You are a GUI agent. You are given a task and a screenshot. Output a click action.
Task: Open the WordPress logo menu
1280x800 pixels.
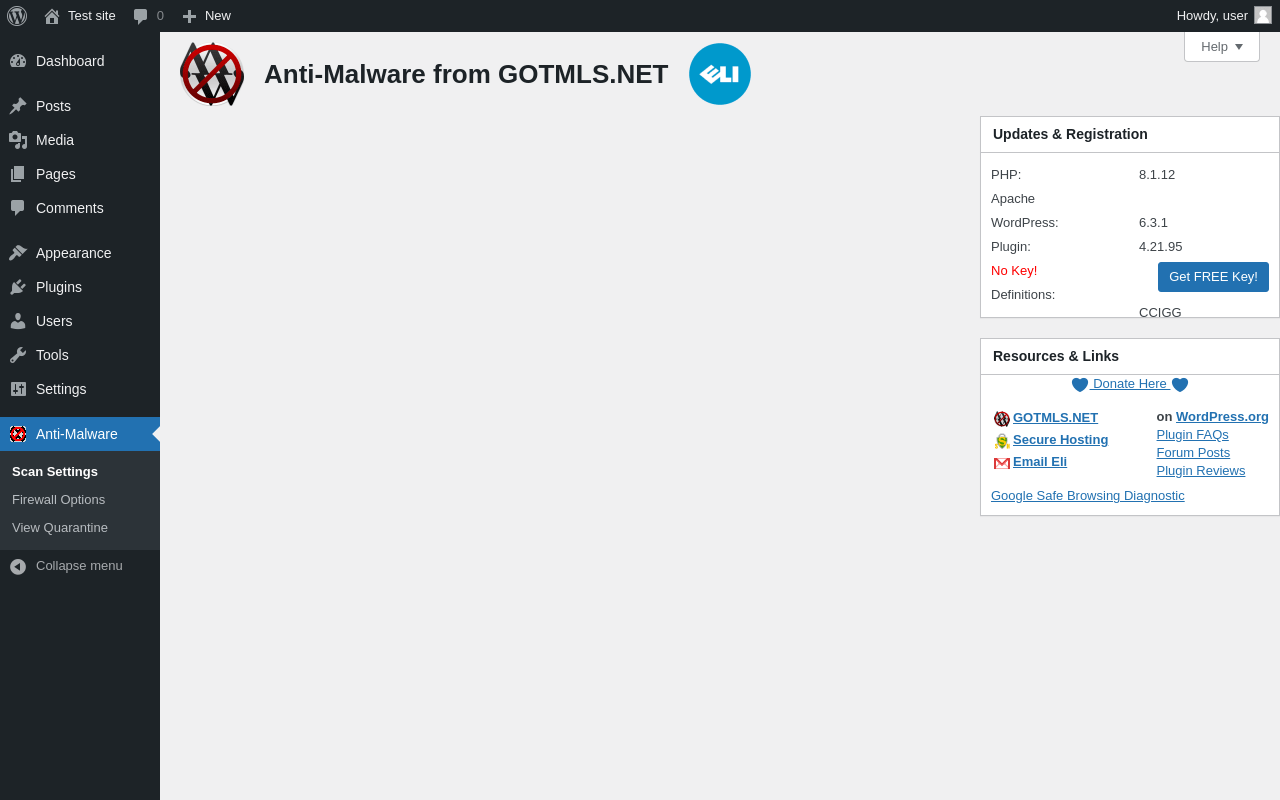pos(17,16)
